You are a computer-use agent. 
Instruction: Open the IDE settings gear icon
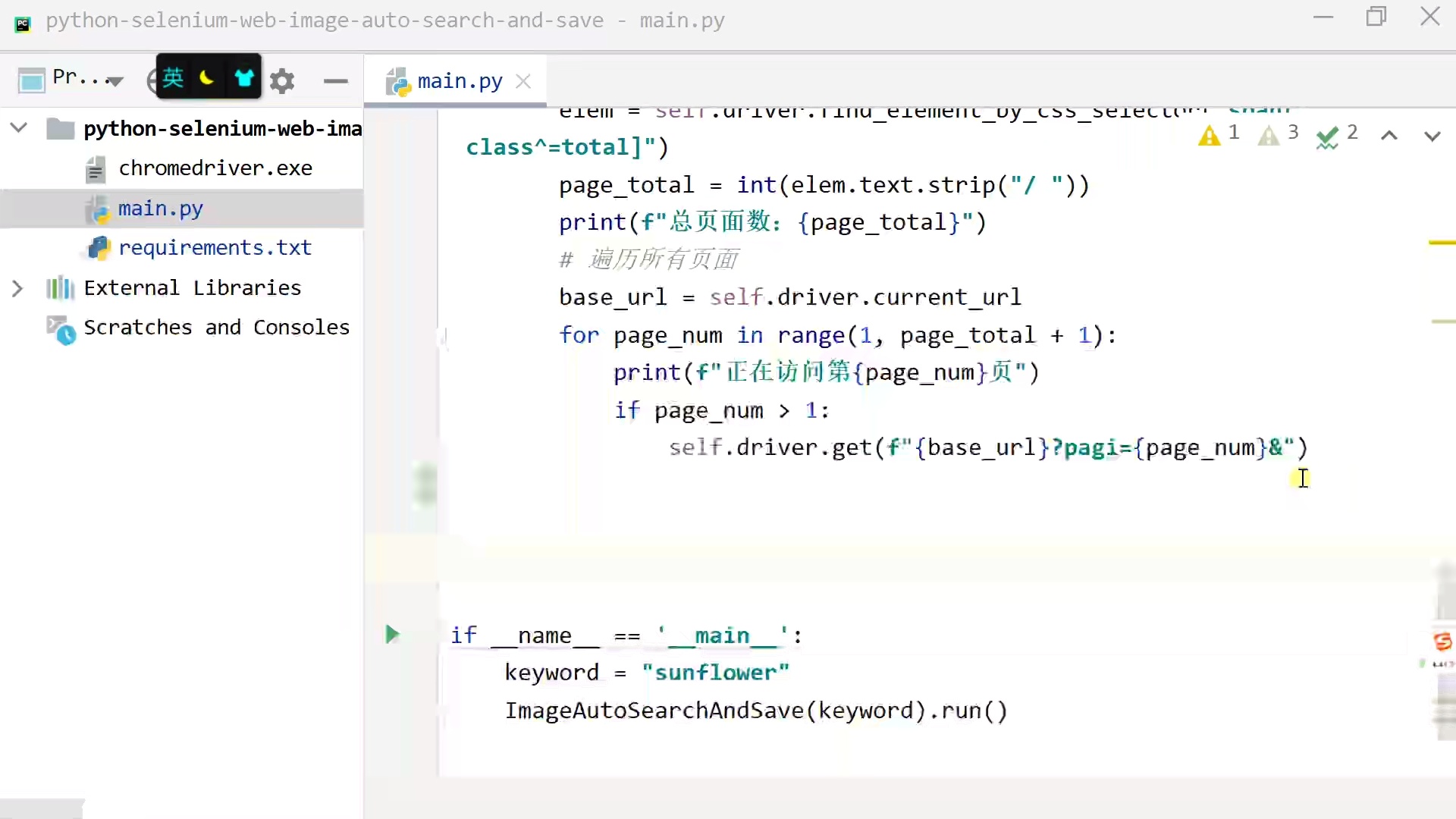tap(283, 80)
